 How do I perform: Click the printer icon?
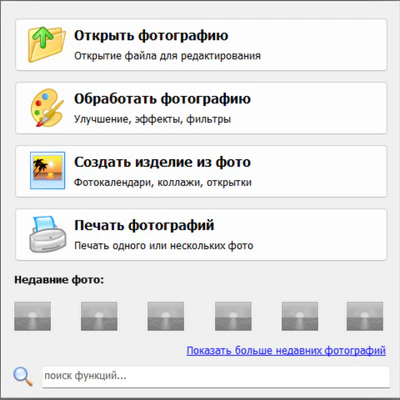[x=47, y=234]
